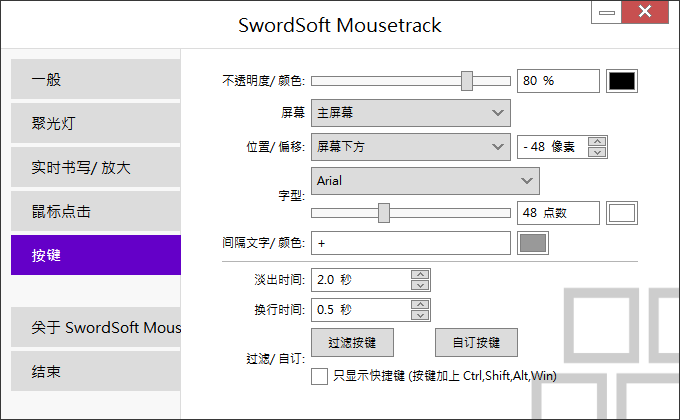680x420 pixels.
Task: Click the 结束 exit button
Action: tap(95, 371)
